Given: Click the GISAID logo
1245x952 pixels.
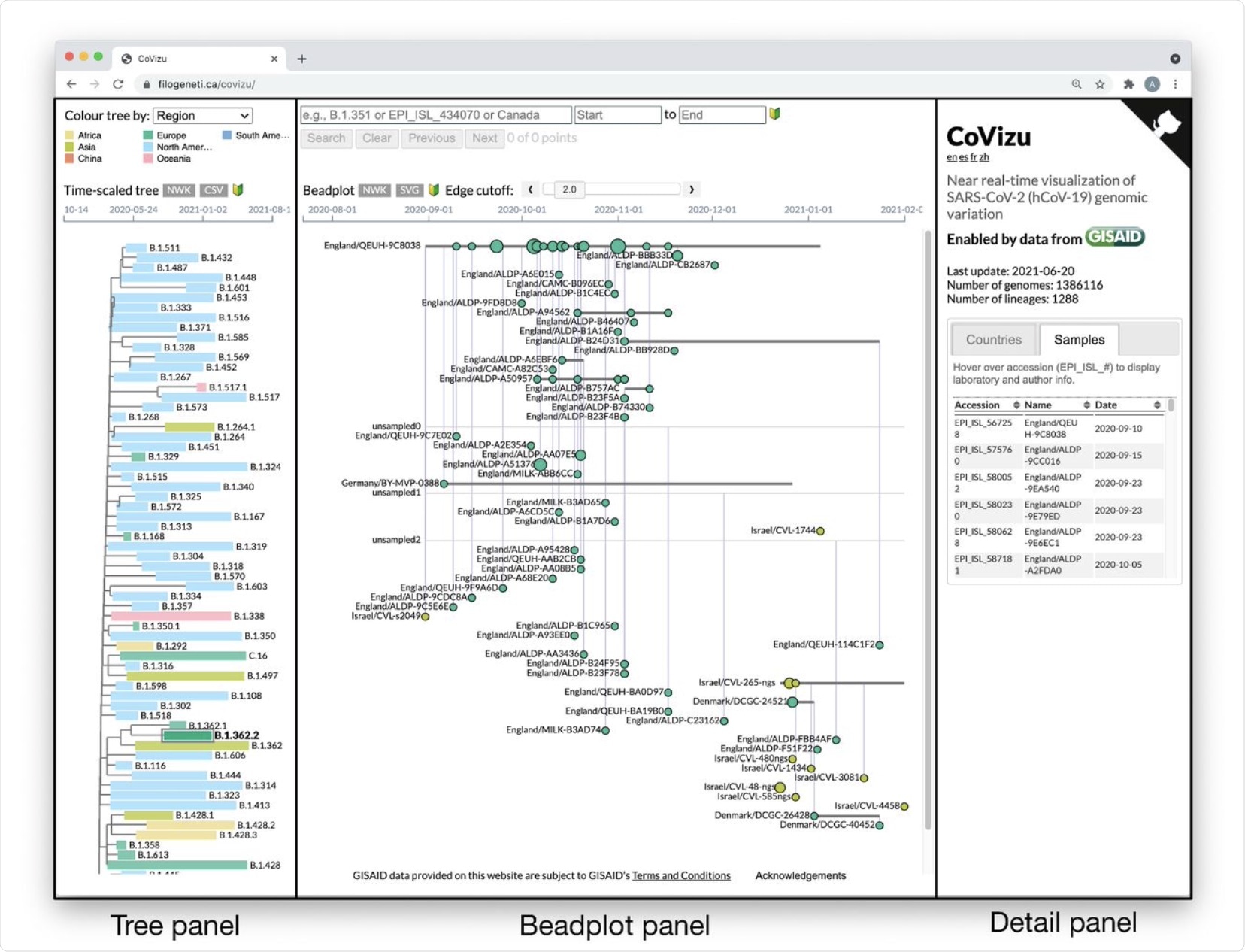Looking at the screenshot, I should click(1114, 238).
